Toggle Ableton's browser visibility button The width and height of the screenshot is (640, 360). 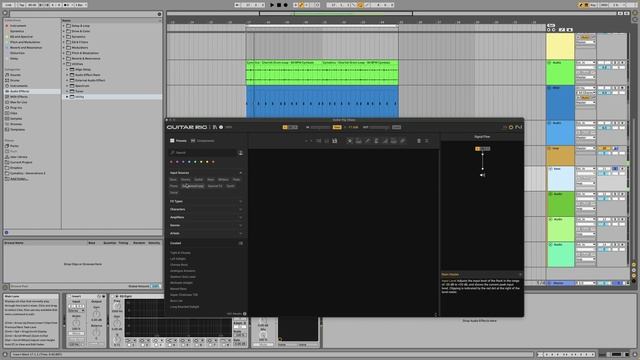(5, 13)
